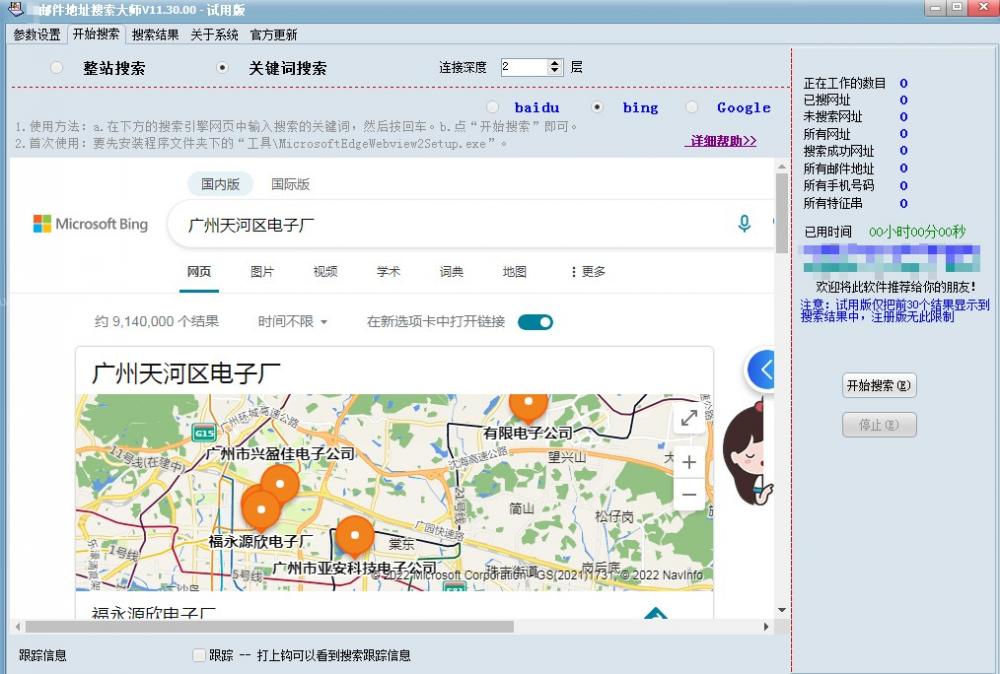Select the 国内版 Bing tab
Image resolution: width=1000 pixels, height=674 pixels.
tap(220, 184)
